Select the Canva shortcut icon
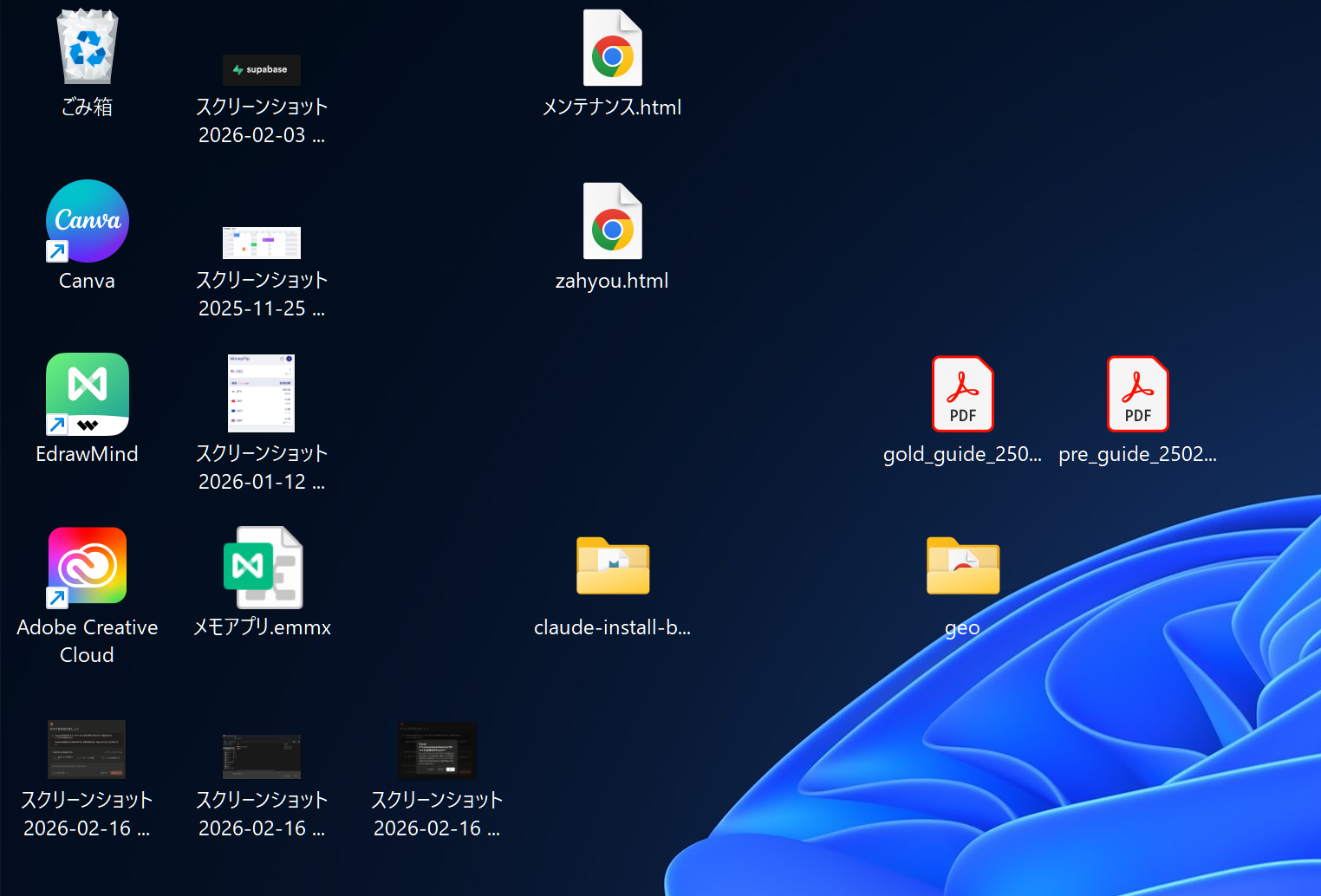 (87, 221)
